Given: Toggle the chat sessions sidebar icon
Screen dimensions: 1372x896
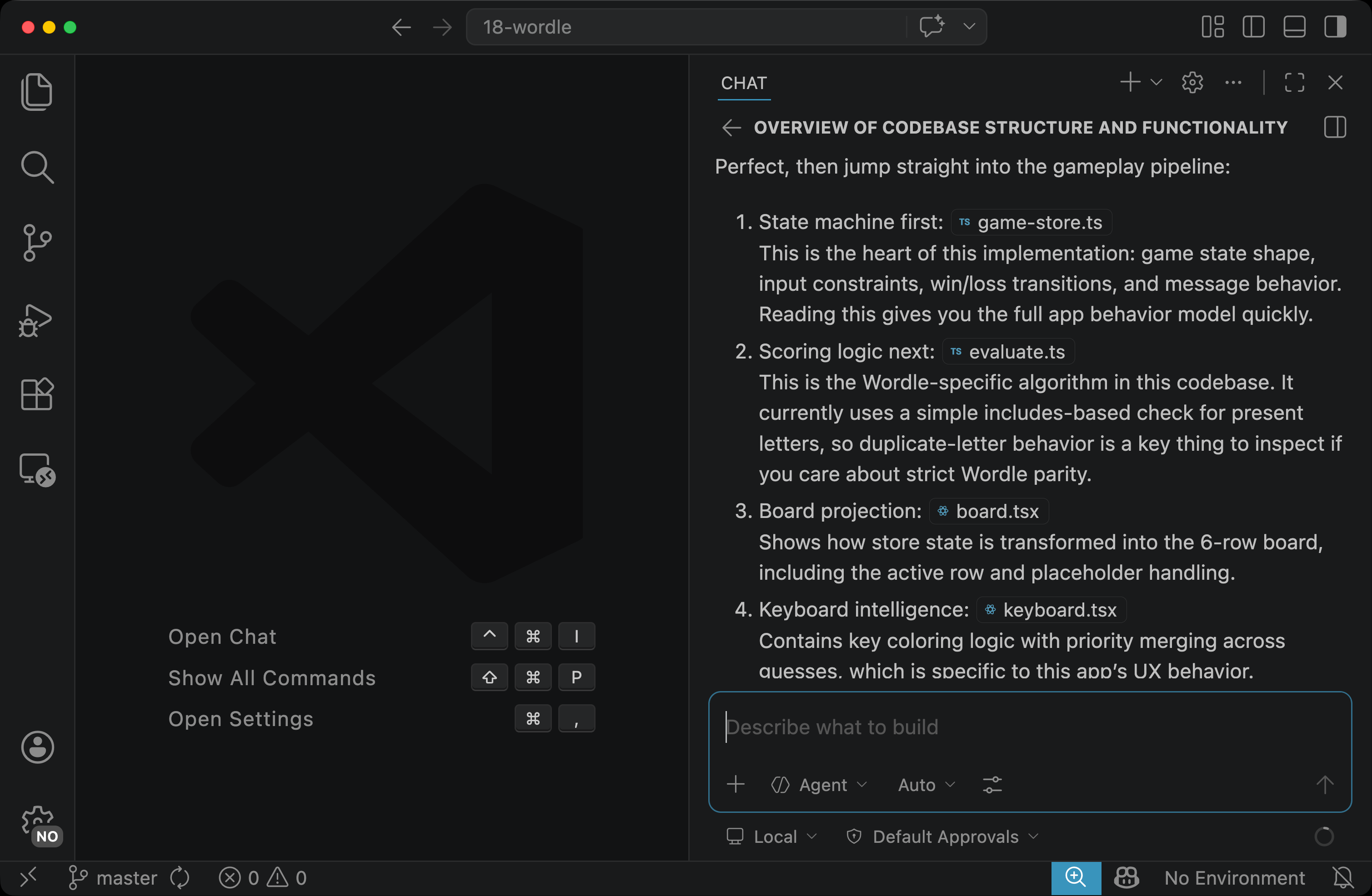Looking at the screenshot, I should 1335,127.
